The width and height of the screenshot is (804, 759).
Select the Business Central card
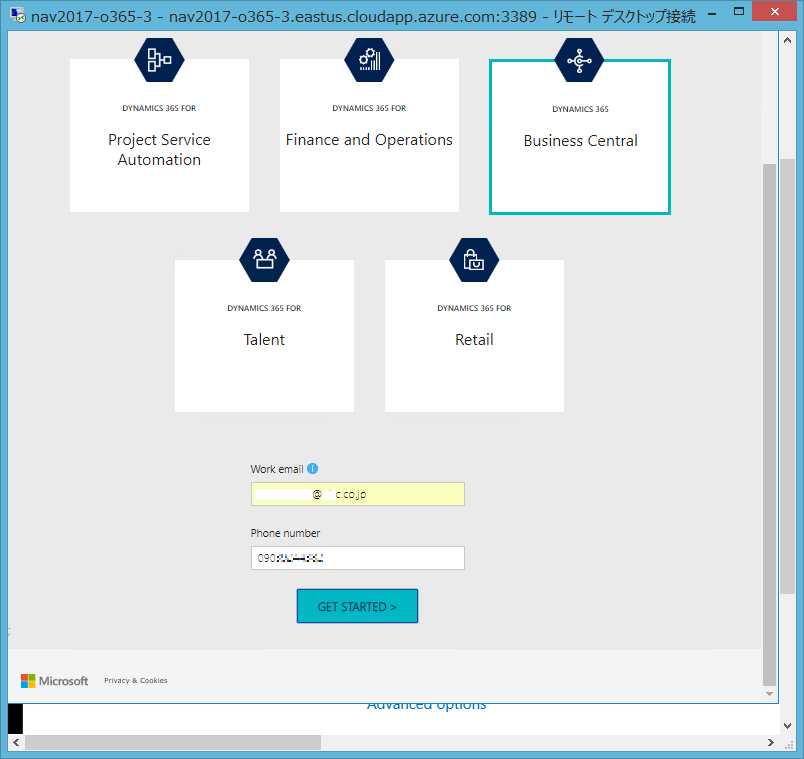point(580,137)
